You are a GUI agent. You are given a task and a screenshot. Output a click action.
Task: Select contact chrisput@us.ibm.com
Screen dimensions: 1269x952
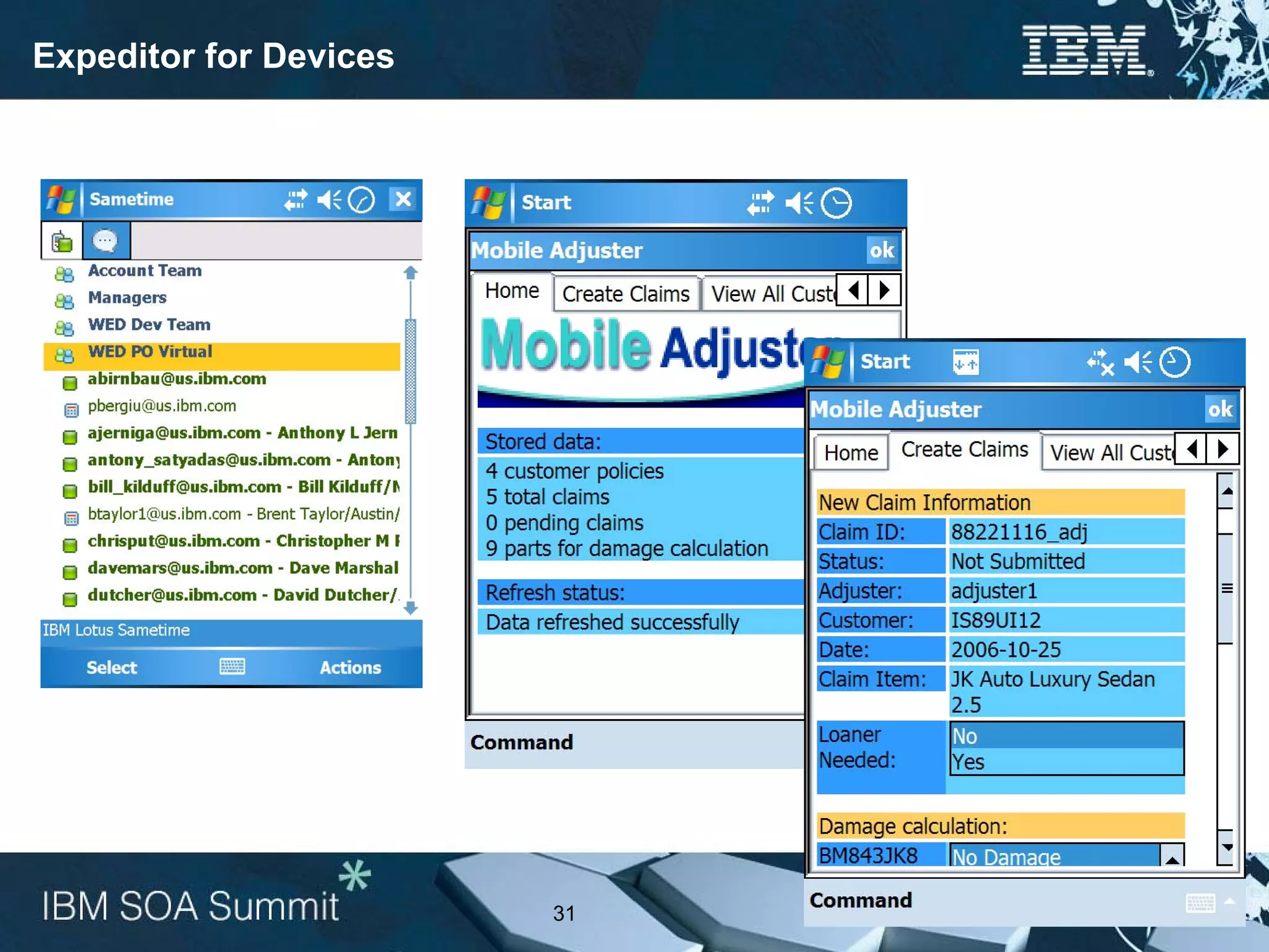[244, 541]
